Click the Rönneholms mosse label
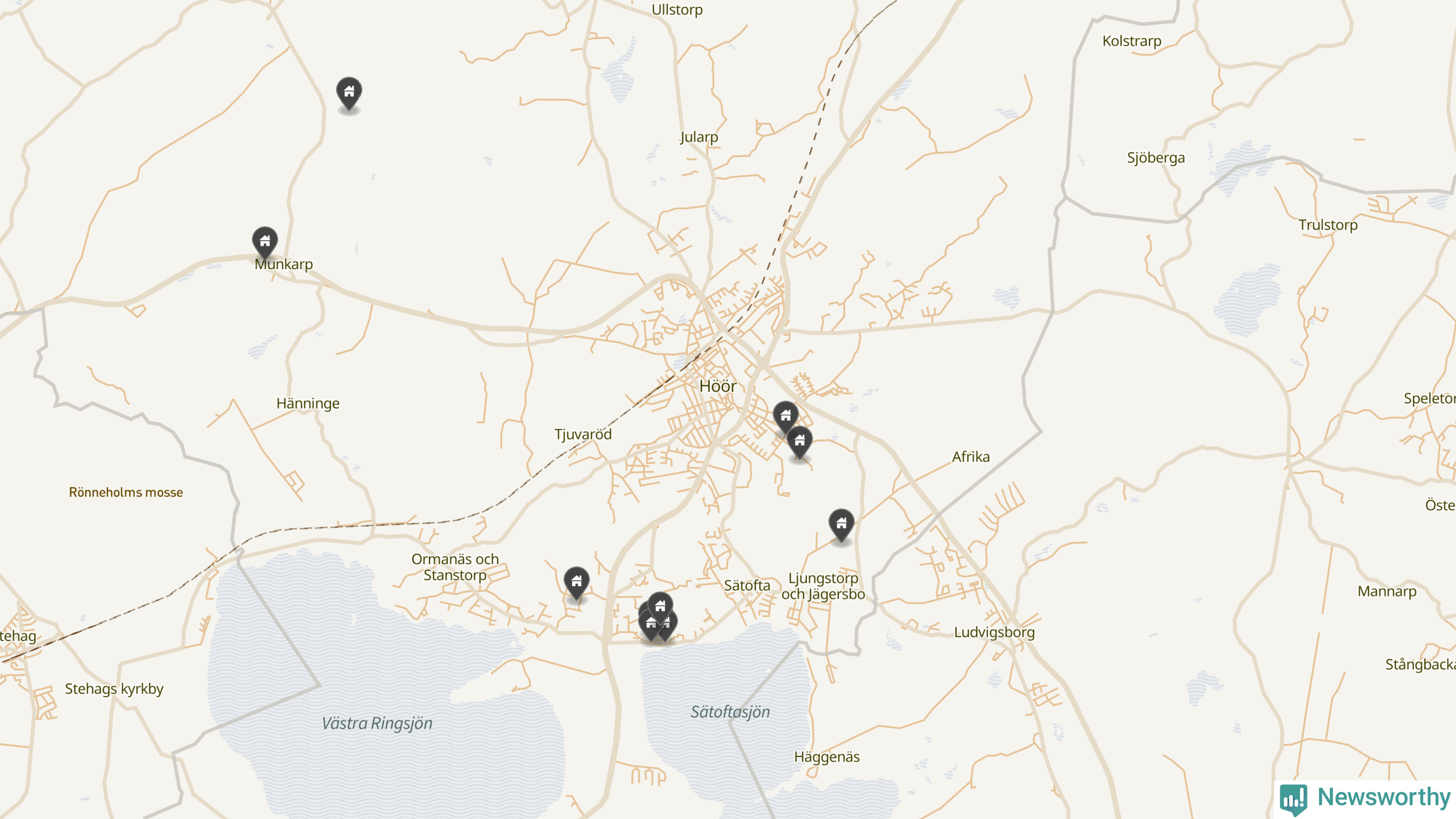Viewport: 1456px width, 819px height. [x=126, y=493]
